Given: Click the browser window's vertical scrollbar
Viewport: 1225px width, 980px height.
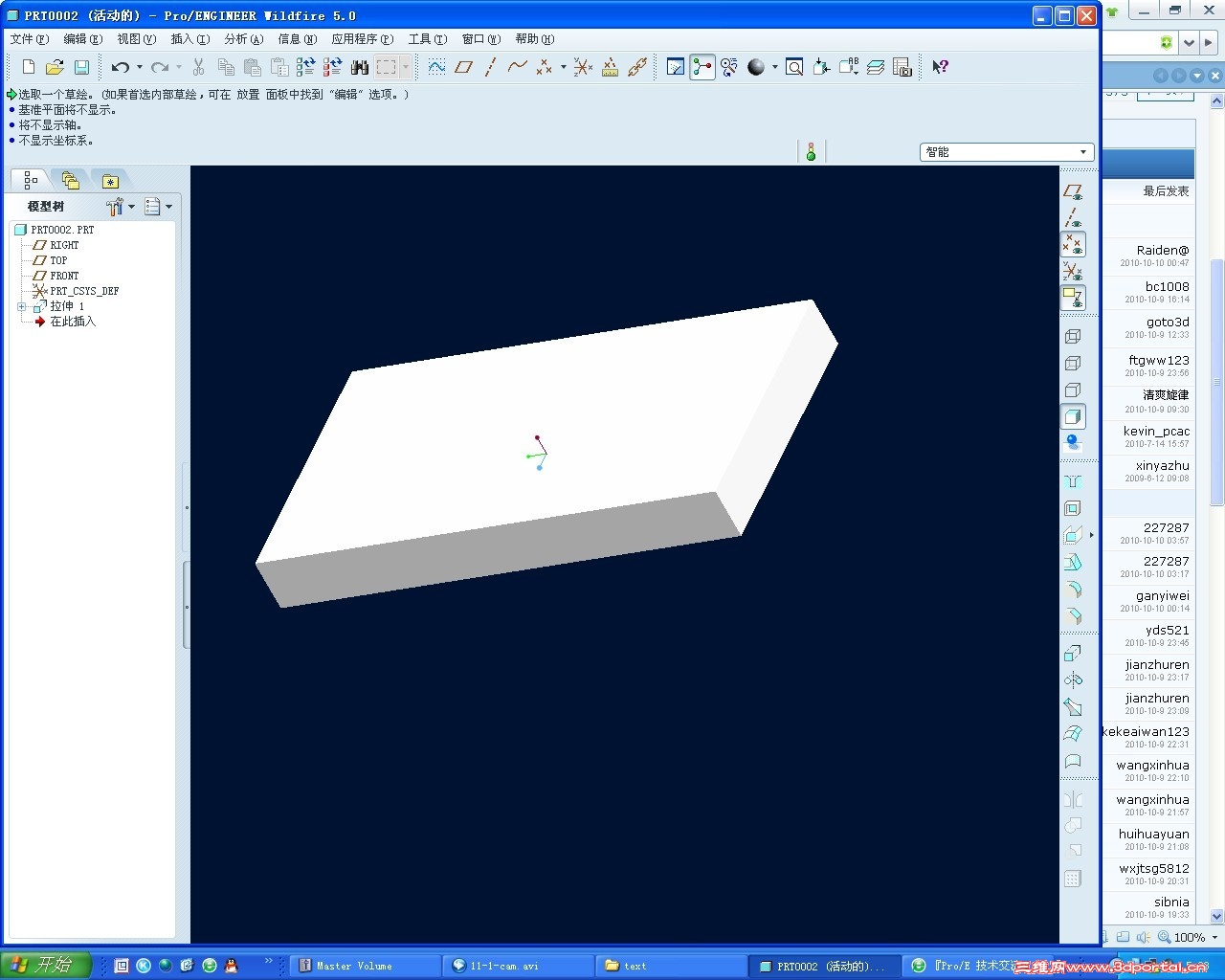Looking at the screenshot, I should point(1216,383).
